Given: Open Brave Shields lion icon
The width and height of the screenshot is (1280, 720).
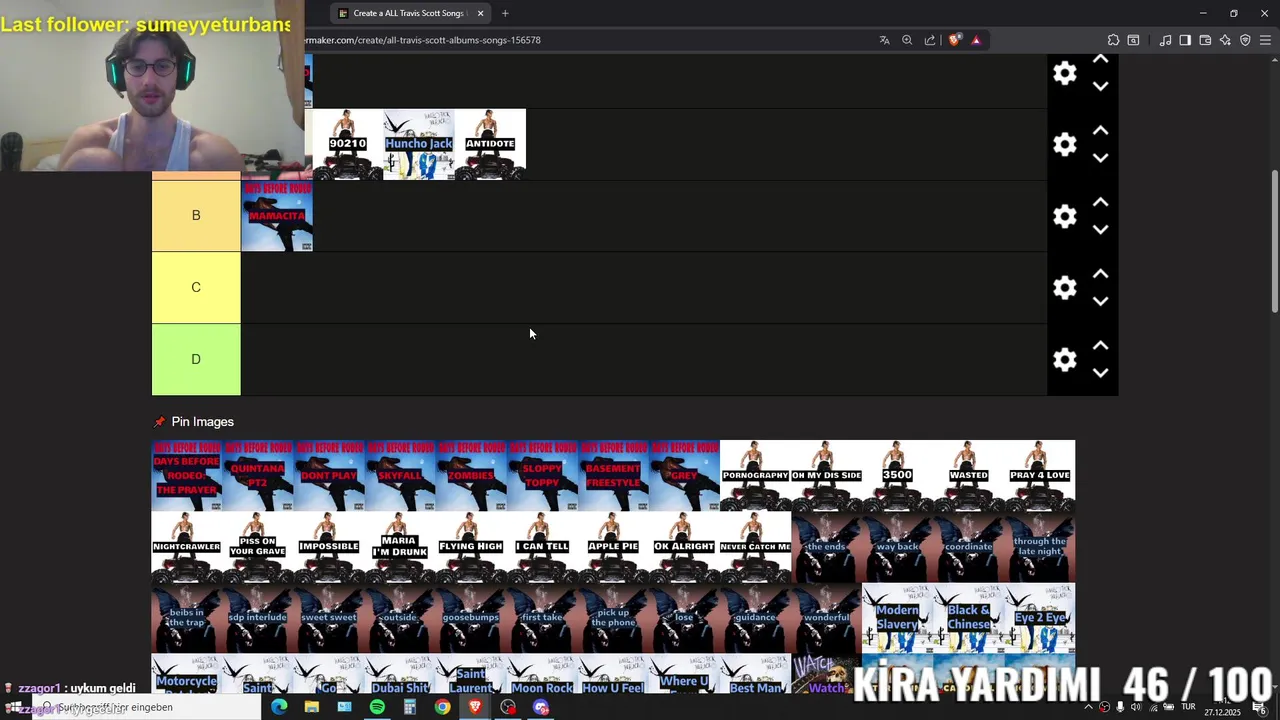Looking at the screenshot, I should point(954,40).
